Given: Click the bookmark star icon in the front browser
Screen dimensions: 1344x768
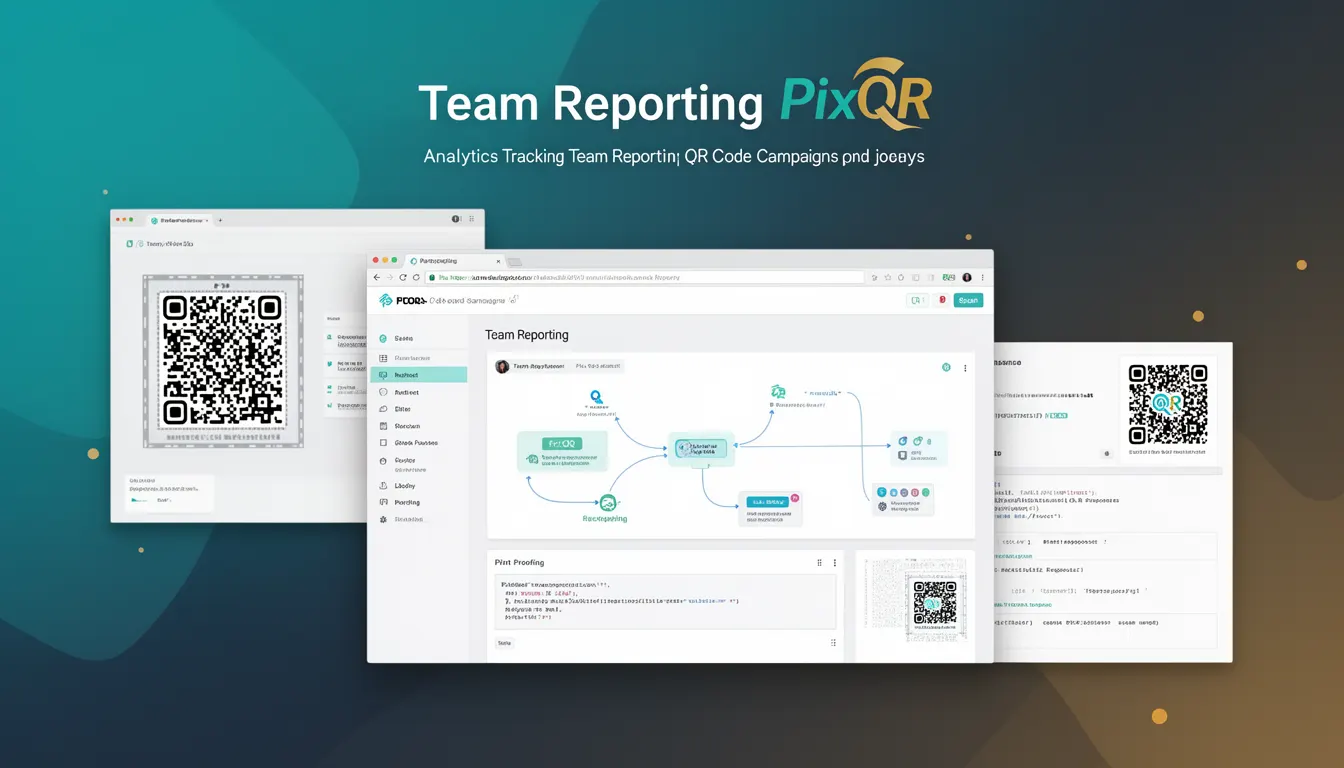Looking at the screenshot, I should coord(887,277).
